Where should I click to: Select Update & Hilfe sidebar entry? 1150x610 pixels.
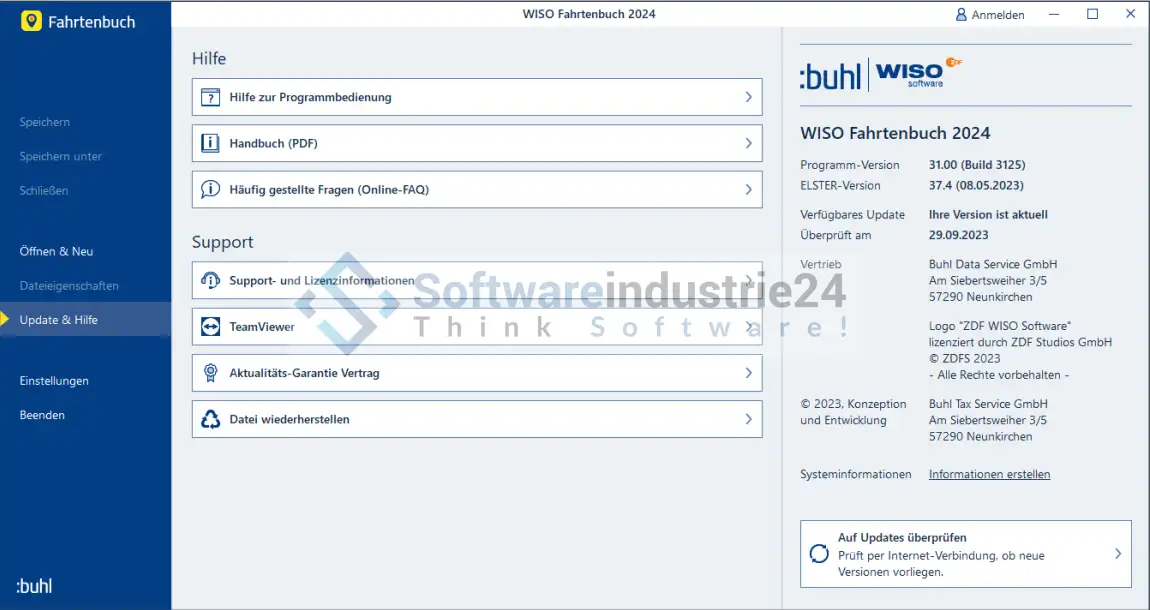click(x=58, y=320)
